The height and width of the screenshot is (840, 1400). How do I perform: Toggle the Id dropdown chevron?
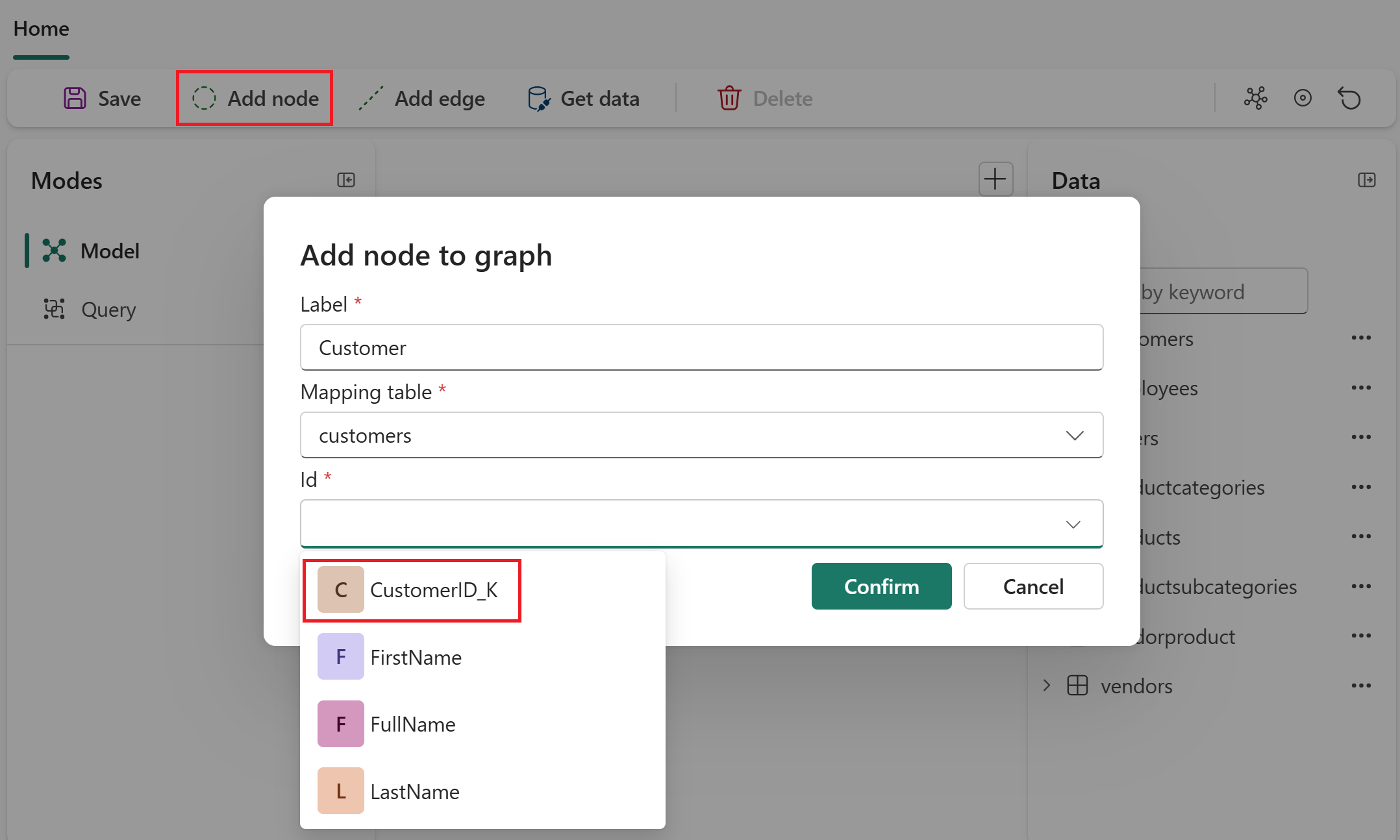[1073, 524]
